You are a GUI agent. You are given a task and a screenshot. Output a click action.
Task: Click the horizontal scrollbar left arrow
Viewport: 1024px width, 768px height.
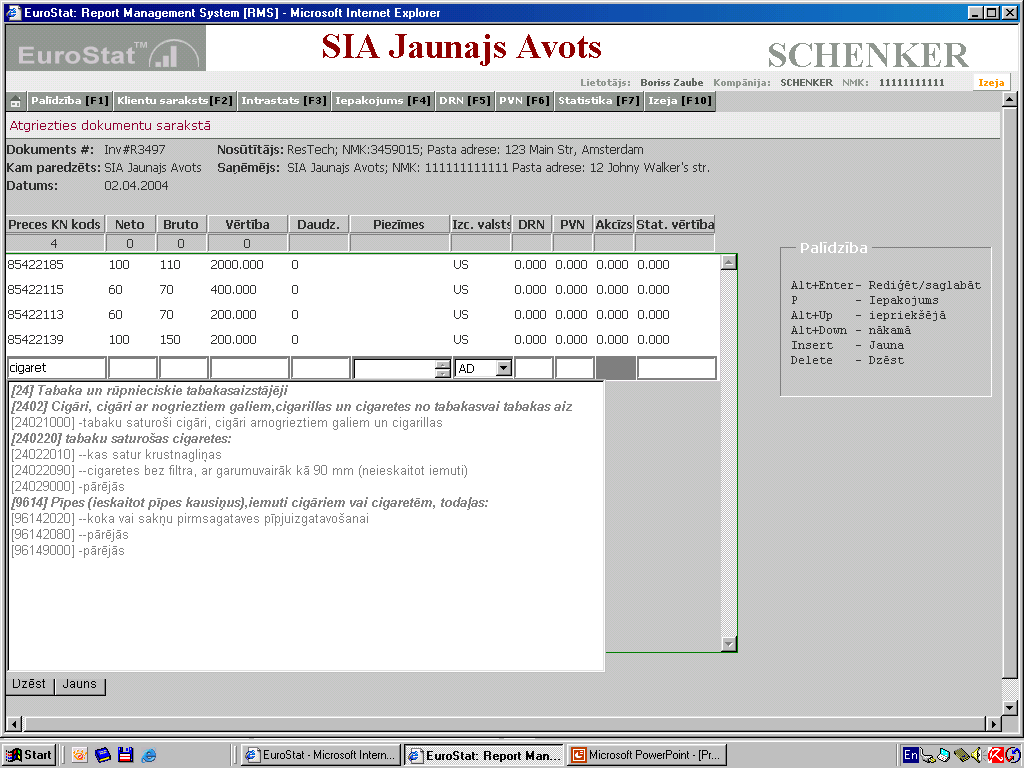click(14, 724)
